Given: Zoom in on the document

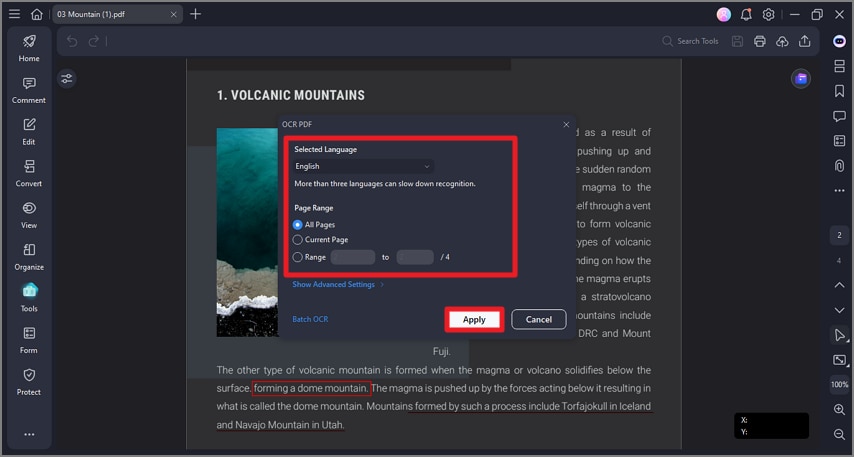Looking at the screenshot, I should [839, 409].
